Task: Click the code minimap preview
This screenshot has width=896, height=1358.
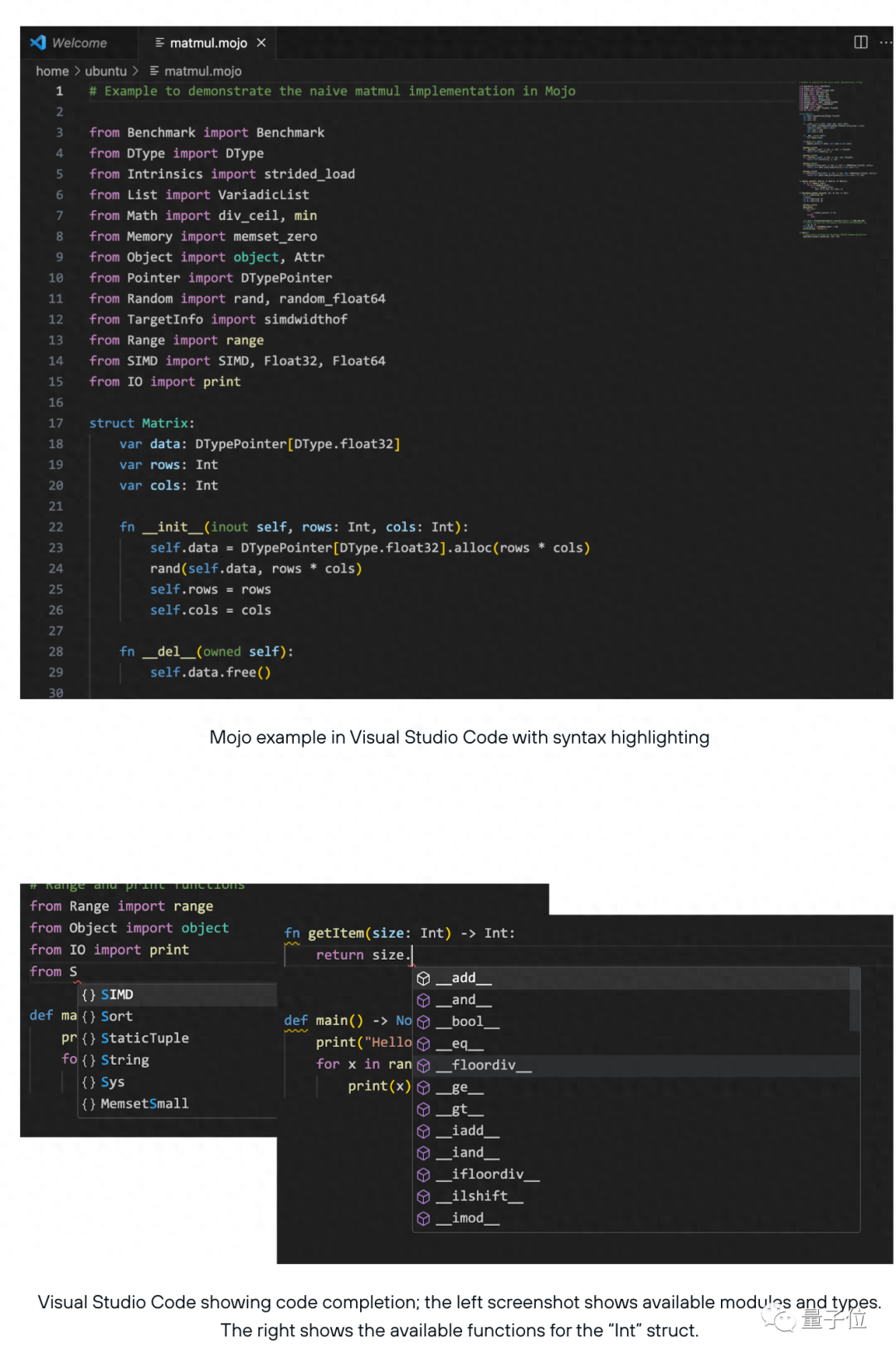Action: 832,158
